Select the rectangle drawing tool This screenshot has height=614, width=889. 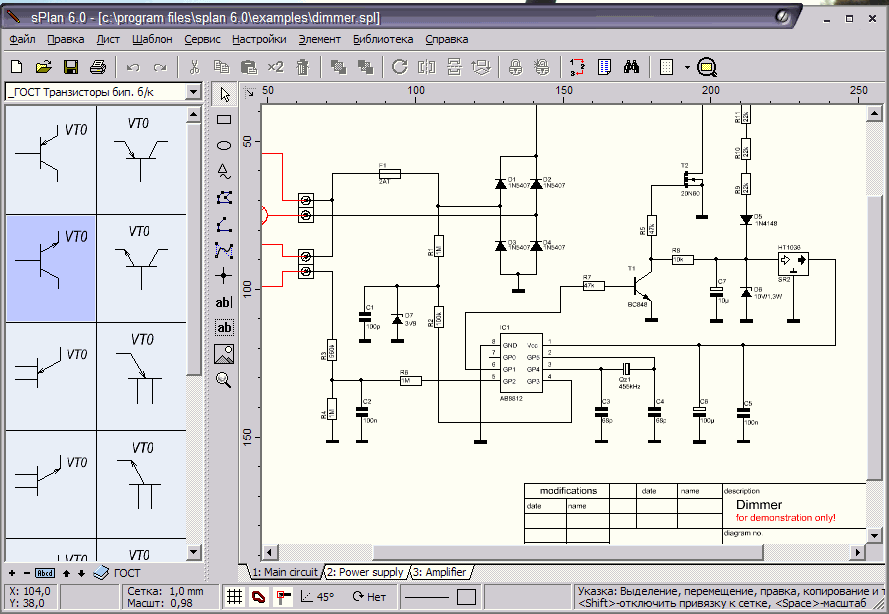click(224, 119)
